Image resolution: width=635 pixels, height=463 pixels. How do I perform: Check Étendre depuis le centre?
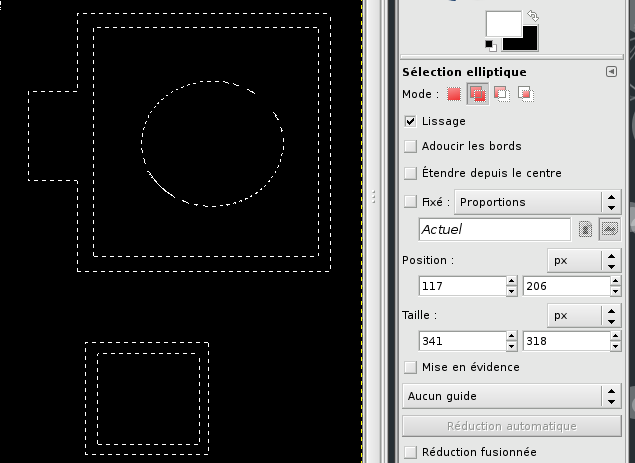[411, 173]
